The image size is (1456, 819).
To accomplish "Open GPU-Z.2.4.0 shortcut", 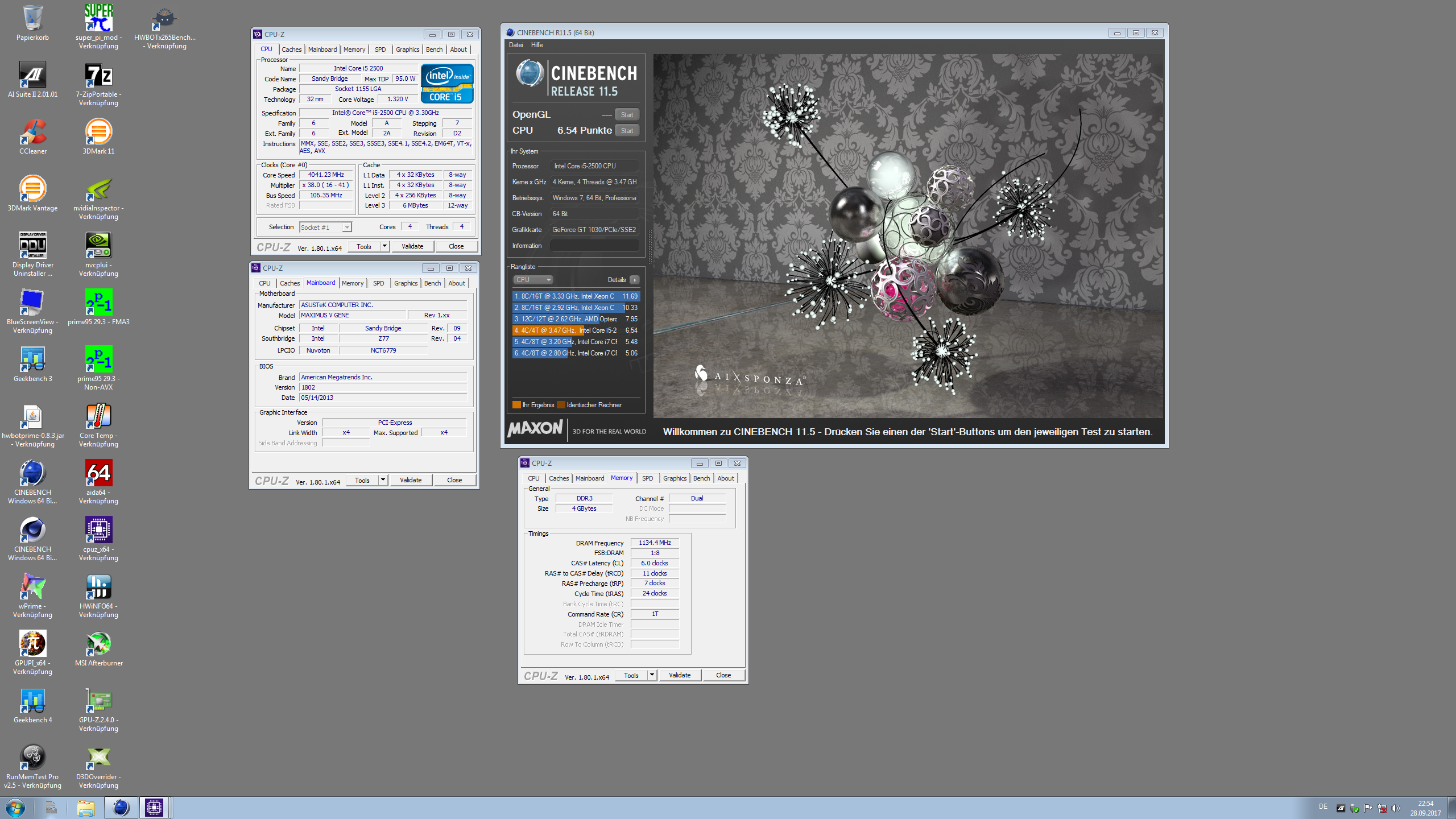I will click(x=98, y=709).
